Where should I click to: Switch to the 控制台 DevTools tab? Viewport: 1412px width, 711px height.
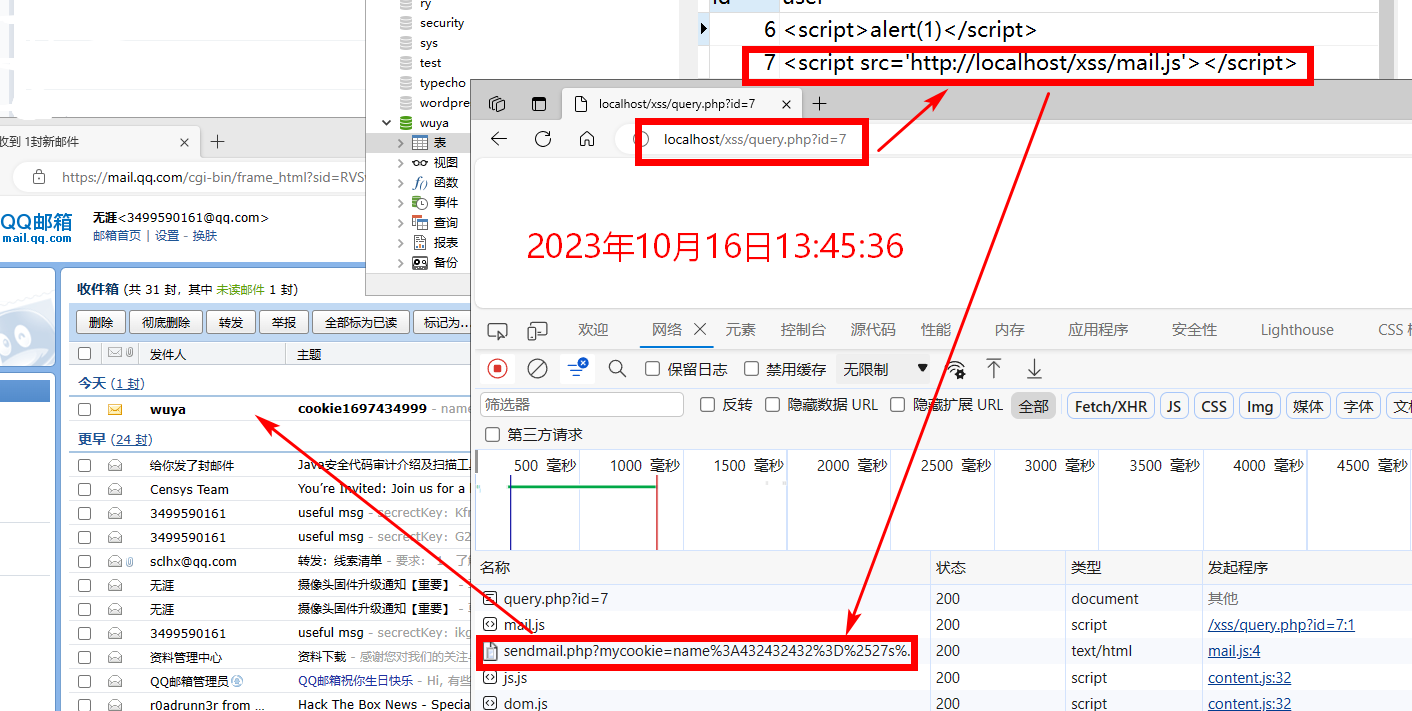click(x=803, y=330)
